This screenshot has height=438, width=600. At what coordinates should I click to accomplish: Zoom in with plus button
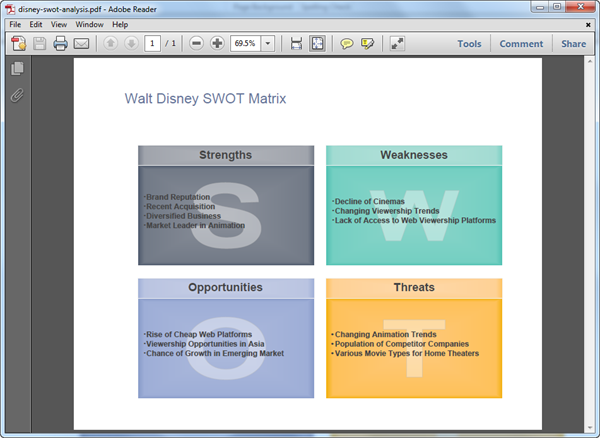[x=217, y=43]
